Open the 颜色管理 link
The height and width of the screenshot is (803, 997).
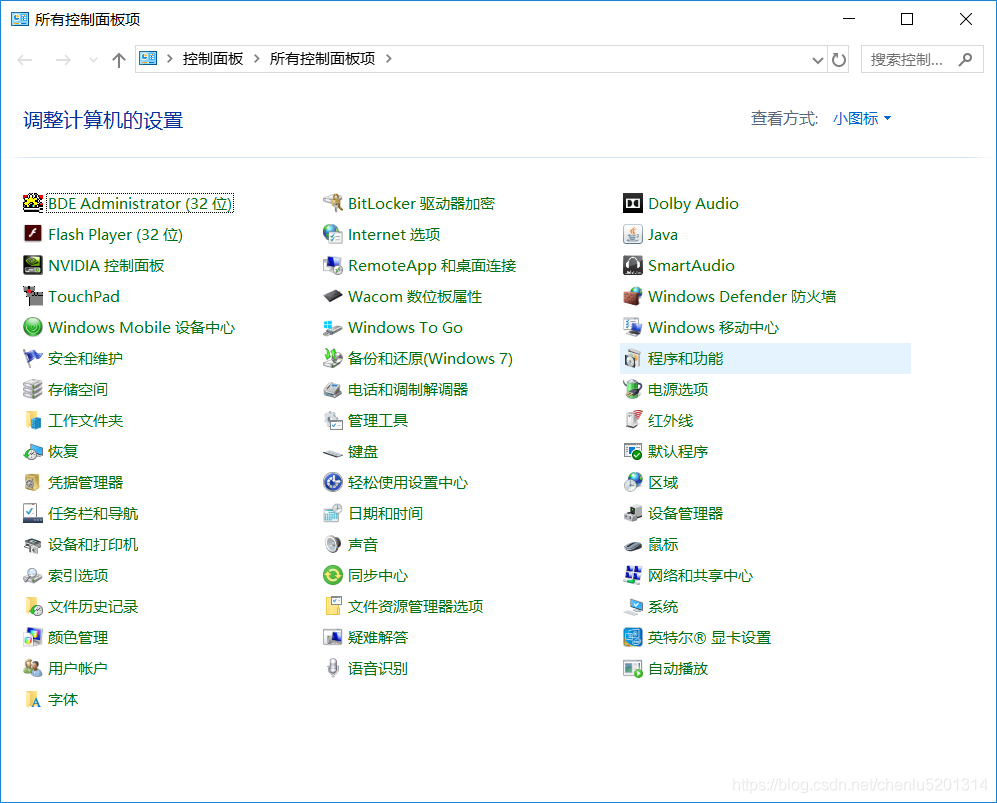pos(78,637)
